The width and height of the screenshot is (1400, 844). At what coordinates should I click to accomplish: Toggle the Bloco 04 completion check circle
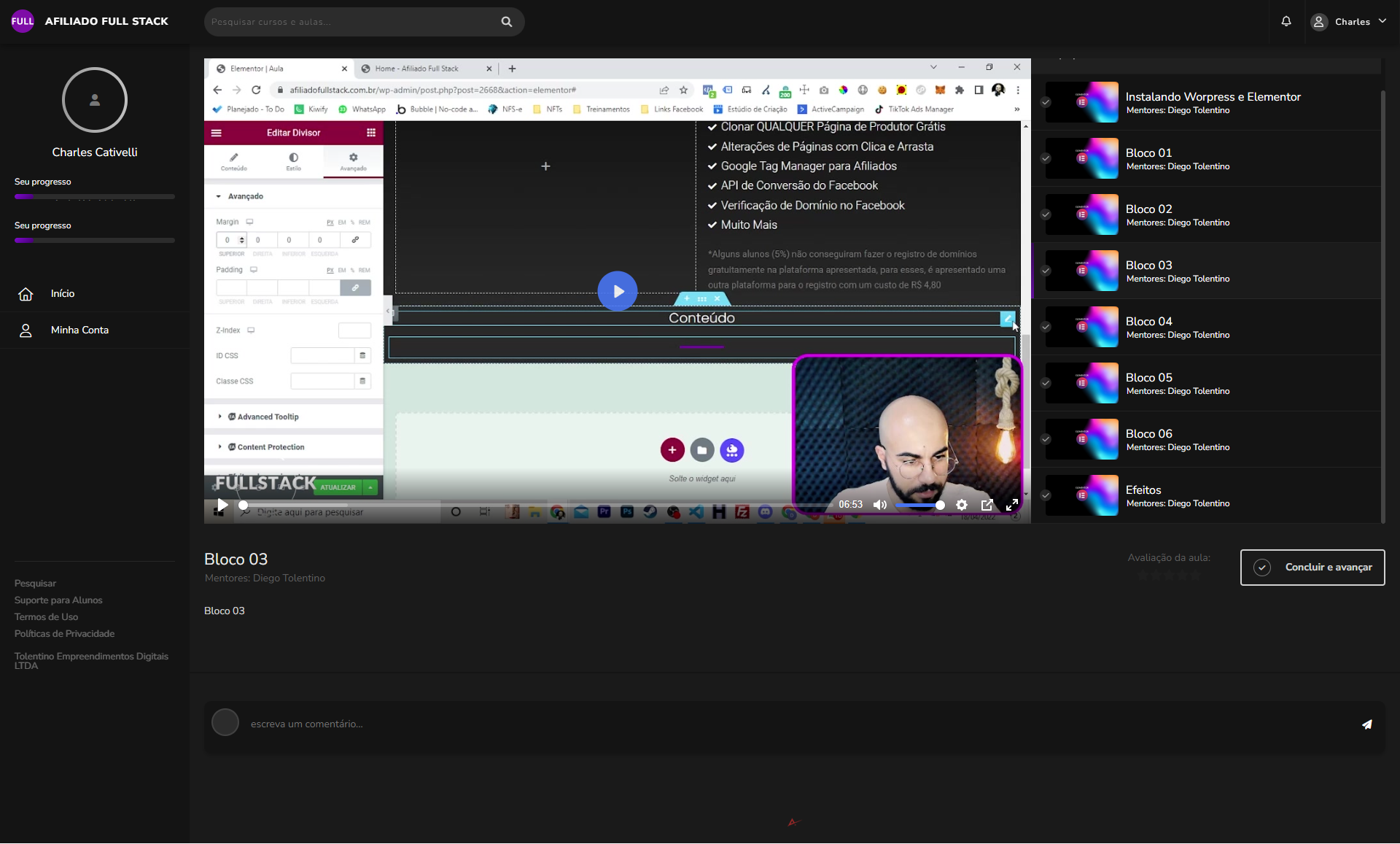pyautogui.click(x=1046, y=327)
